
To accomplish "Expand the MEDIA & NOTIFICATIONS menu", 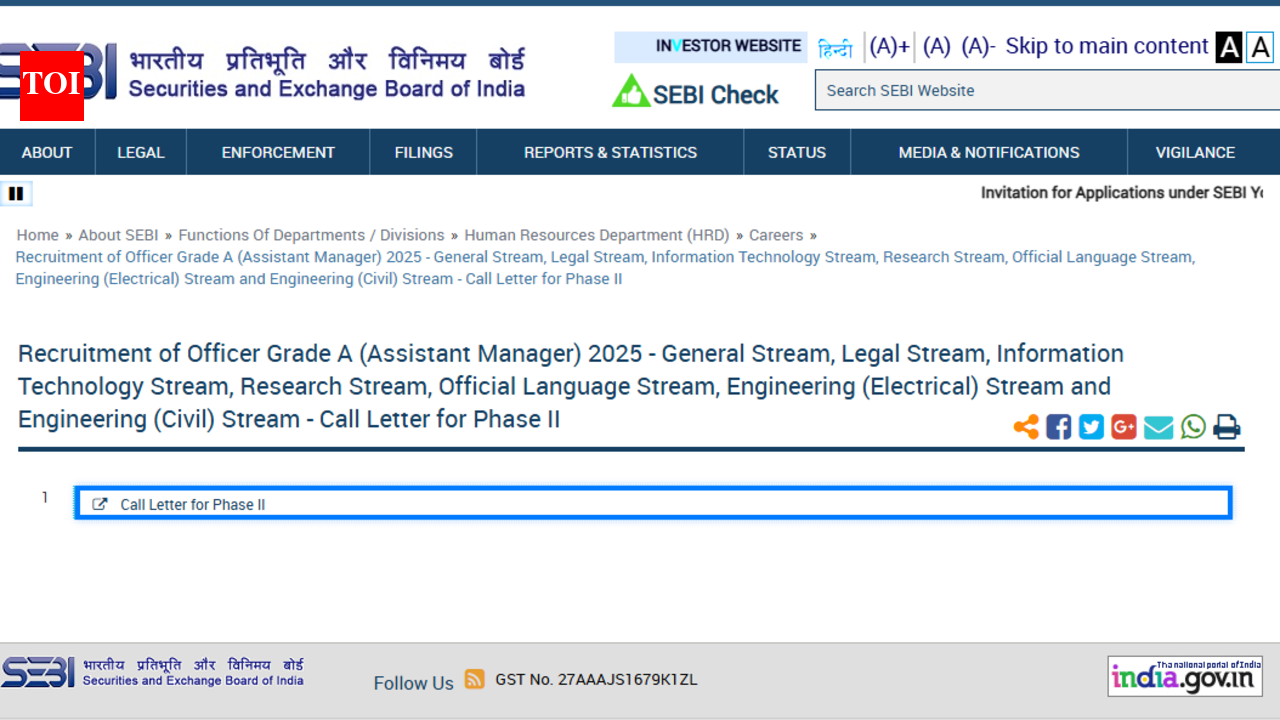I will pos(988,151).
